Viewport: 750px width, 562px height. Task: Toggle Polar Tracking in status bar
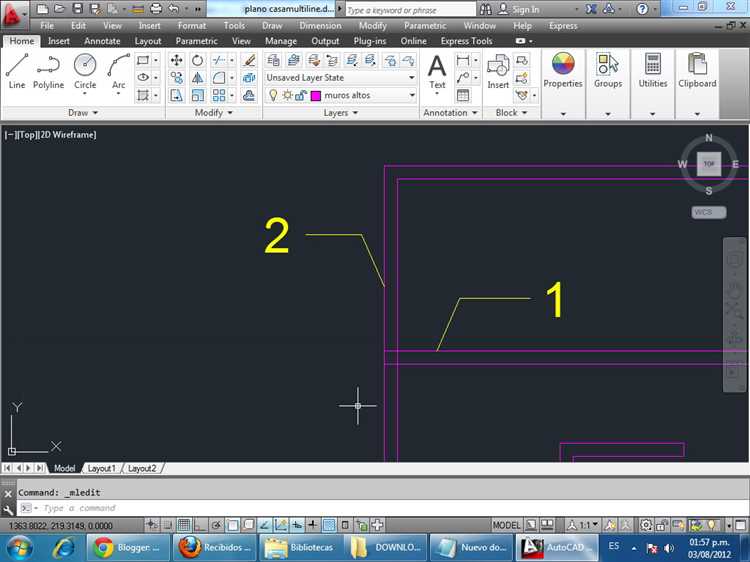click(216, 525)
